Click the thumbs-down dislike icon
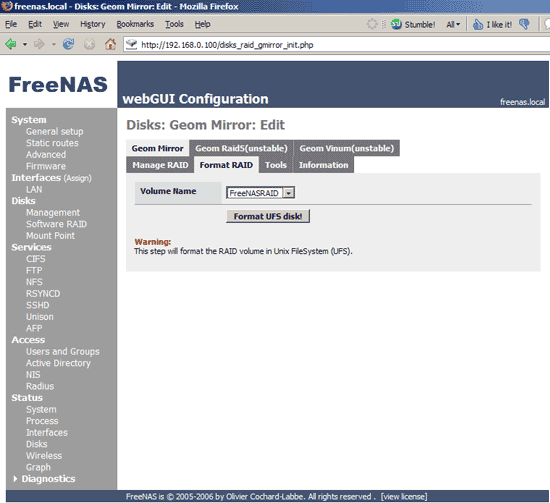Viewport: 550px width, 503px height. (x=524, y=24)
